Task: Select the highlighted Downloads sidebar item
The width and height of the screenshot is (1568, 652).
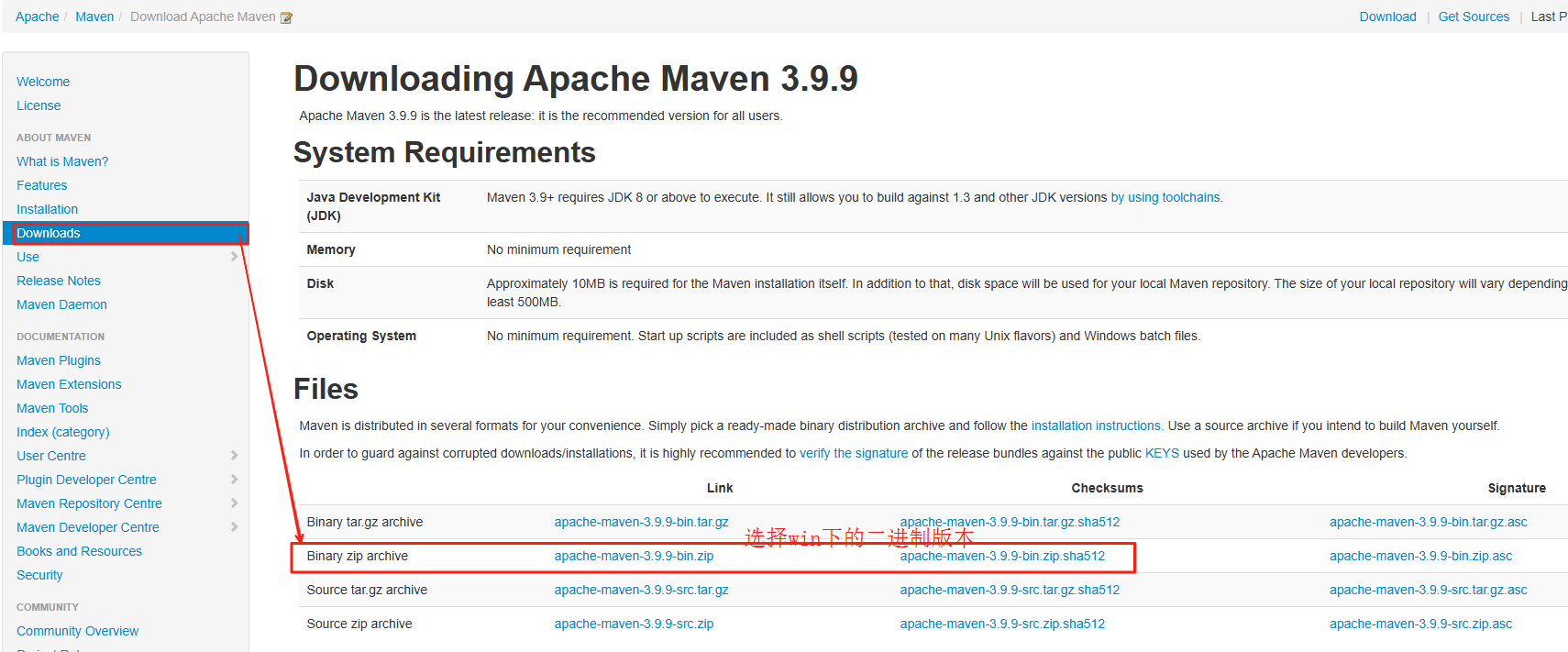Action: [126, 233]
